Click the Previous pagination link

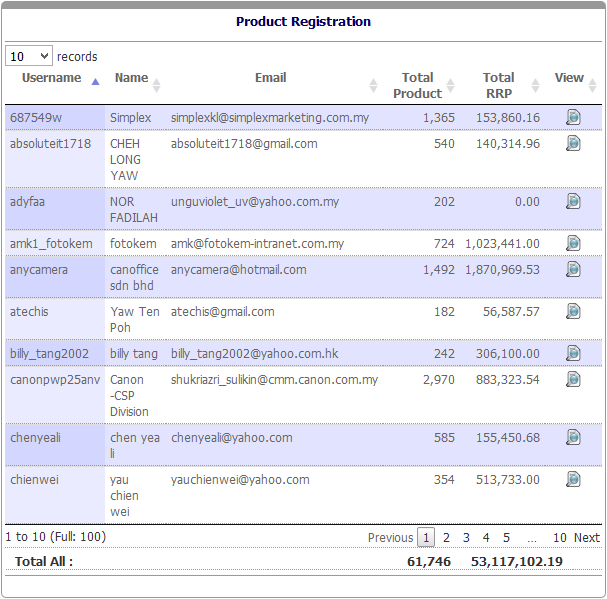390,538
